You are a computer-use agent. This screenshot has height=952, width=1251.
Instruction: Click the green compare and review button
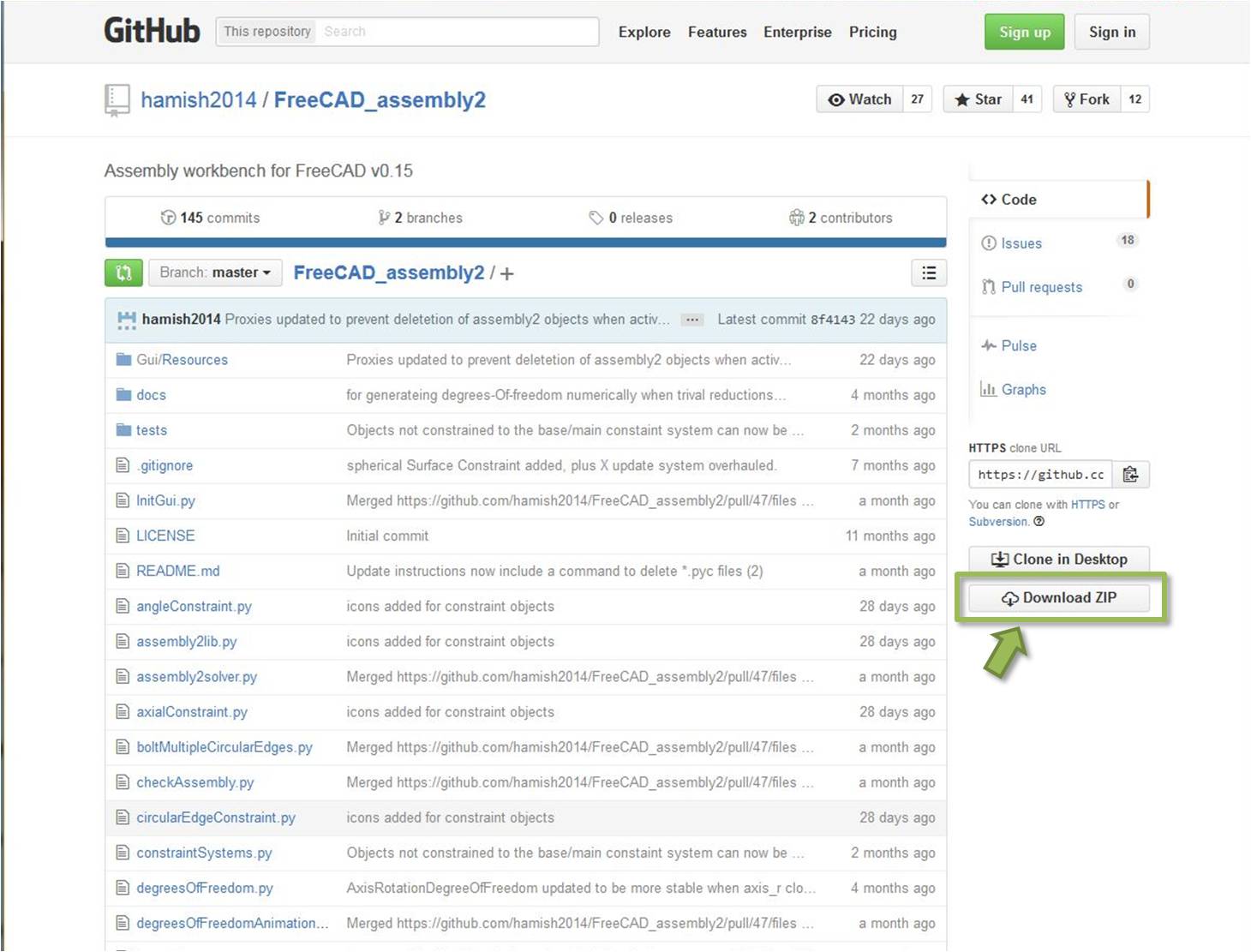point(123,272)
